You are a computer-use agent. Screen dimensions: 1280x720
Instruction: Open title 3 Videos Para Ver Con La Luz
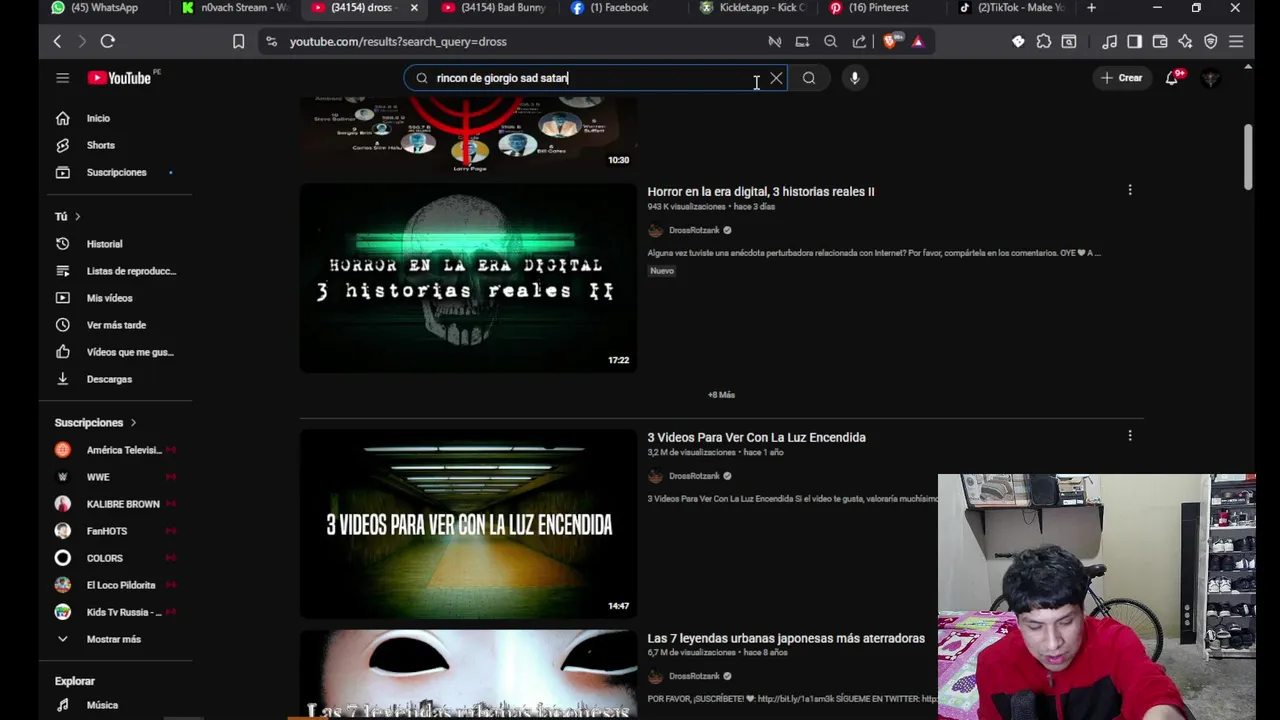pos(756,438)
